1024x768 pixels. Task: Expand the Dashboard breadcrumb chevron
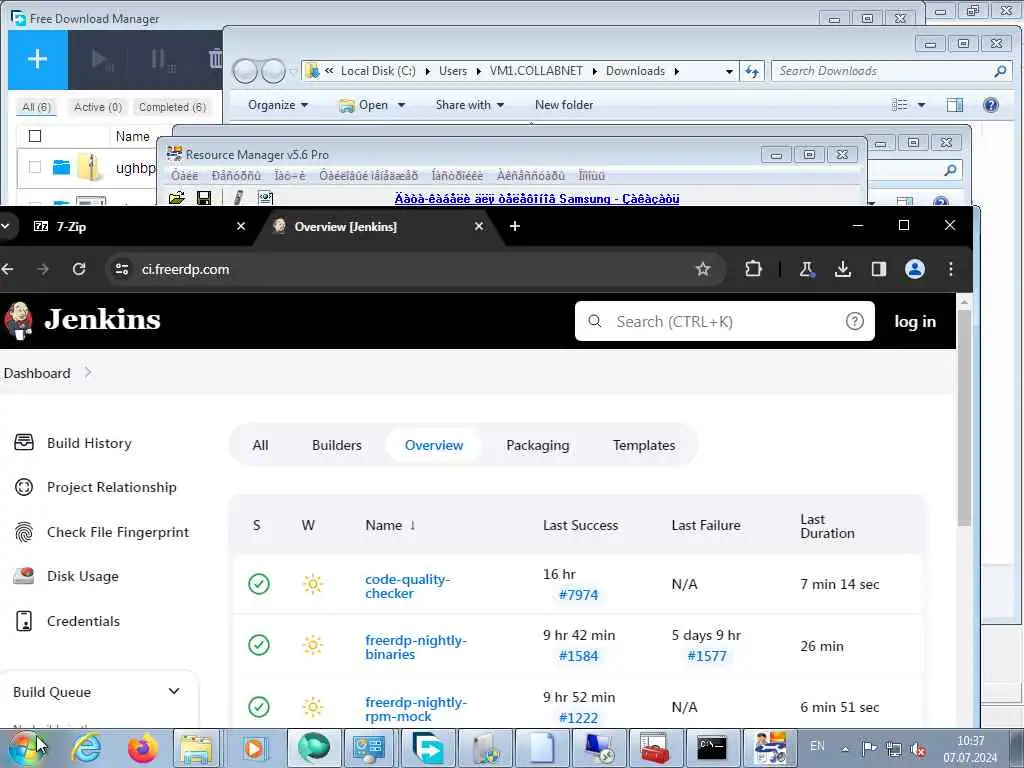[x=88, y=372]
